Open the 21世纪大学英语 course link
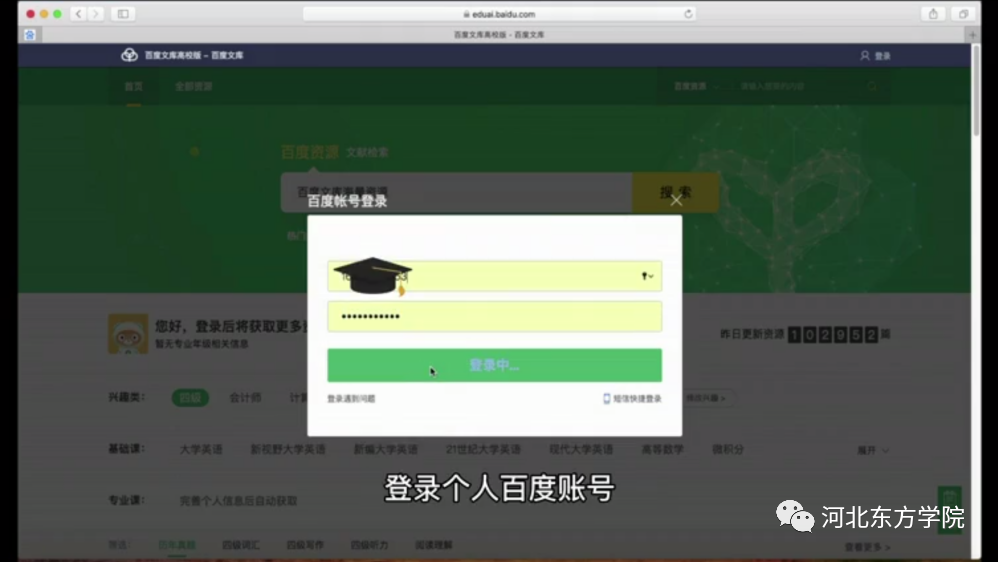 (483, 449)
